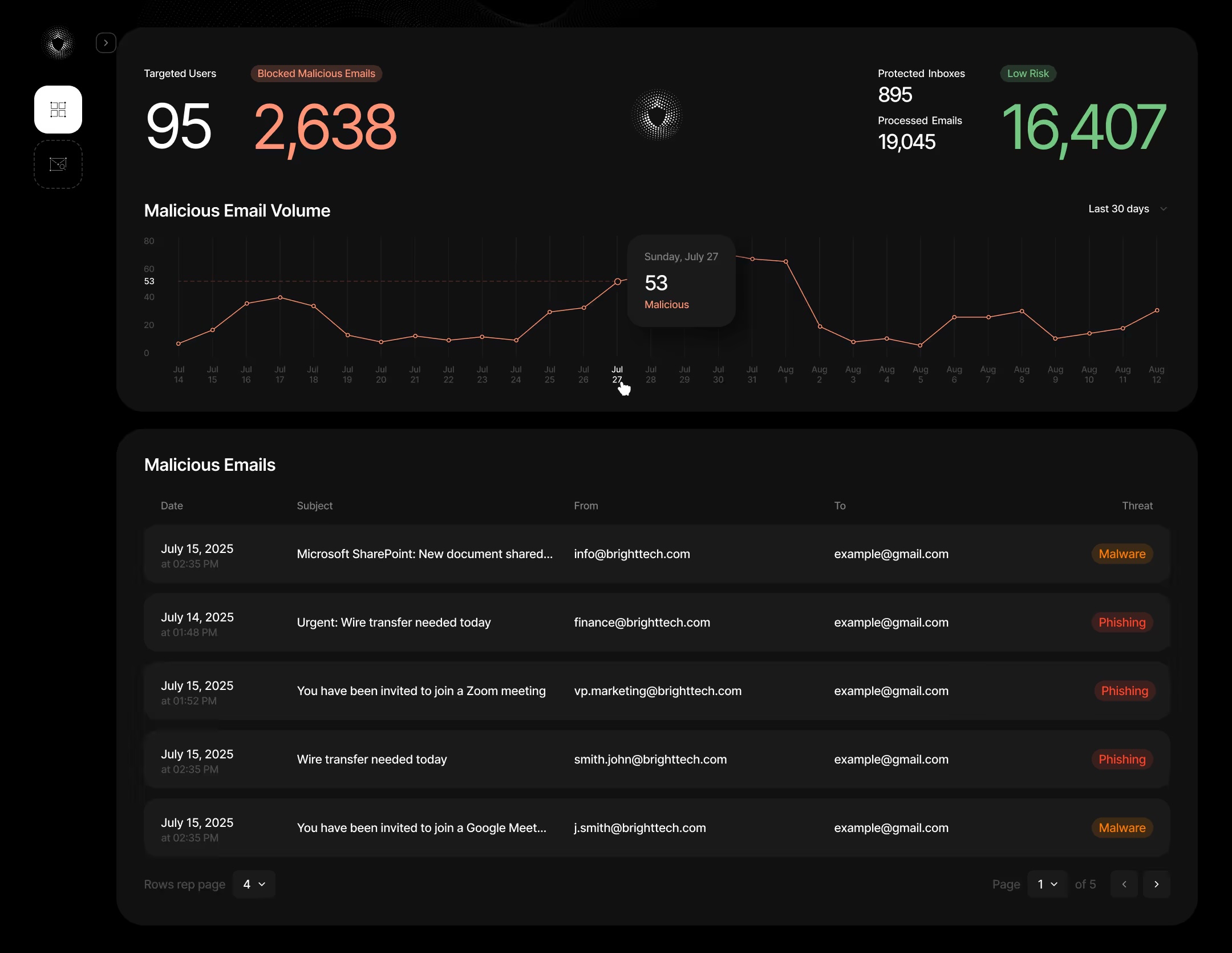The image size is (1232, 953).
Task: Go to next page of emails
Action: click(1156, 884)
